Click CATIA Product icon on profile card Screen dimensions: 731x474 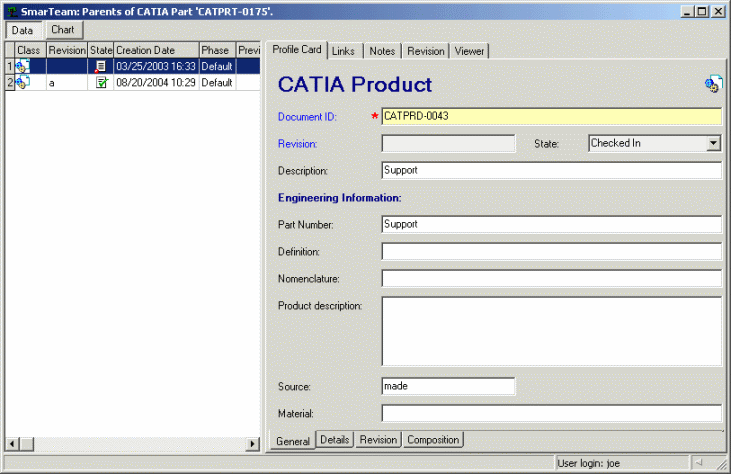713,84
